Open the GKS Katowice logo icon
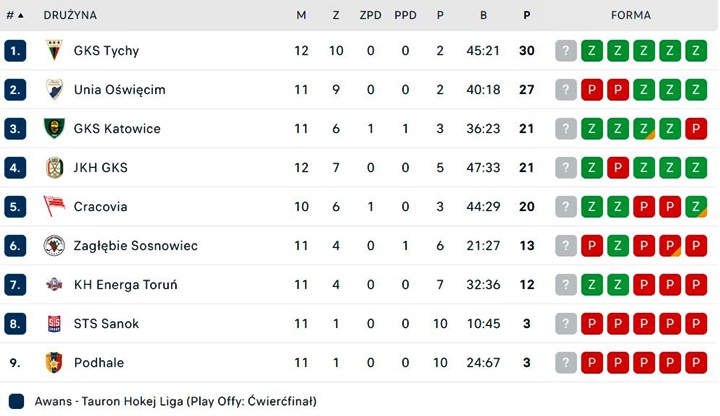The height and width of the screenshot is (416, 720). [54, 129]
